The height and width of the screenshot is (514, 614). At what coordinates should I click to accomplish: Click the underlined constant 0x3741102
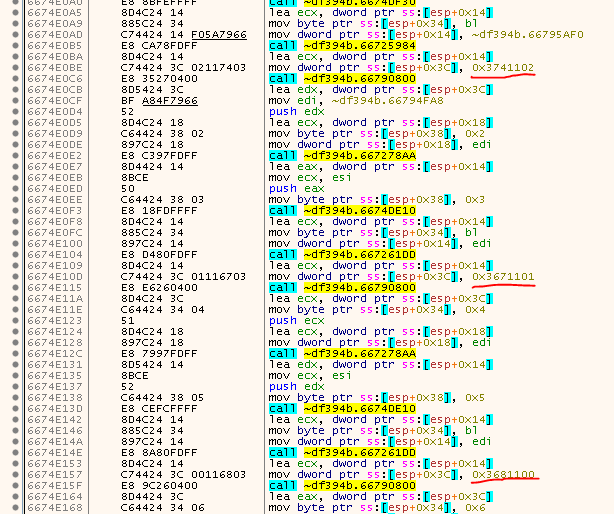[x=505, y=67]
